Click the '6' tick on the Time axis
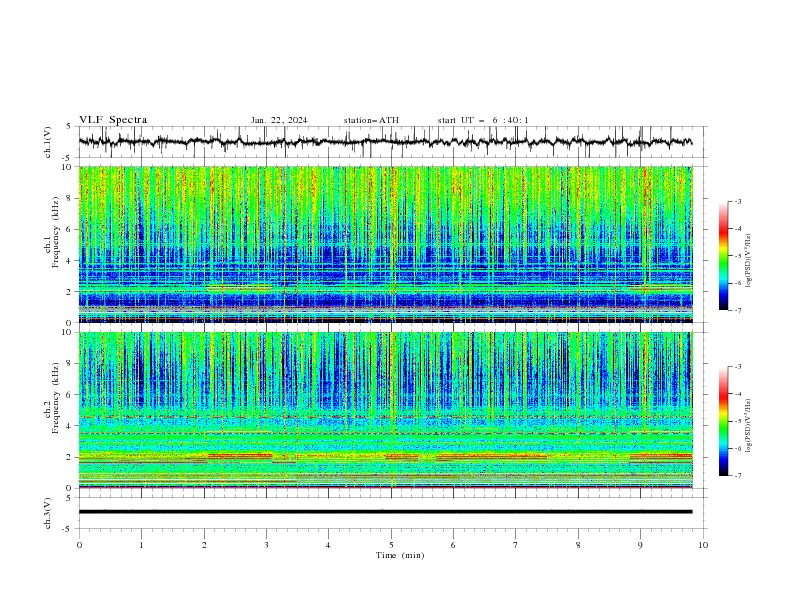Screen dimensions: 792x612 pyautogui.click(x=453, y=545)
